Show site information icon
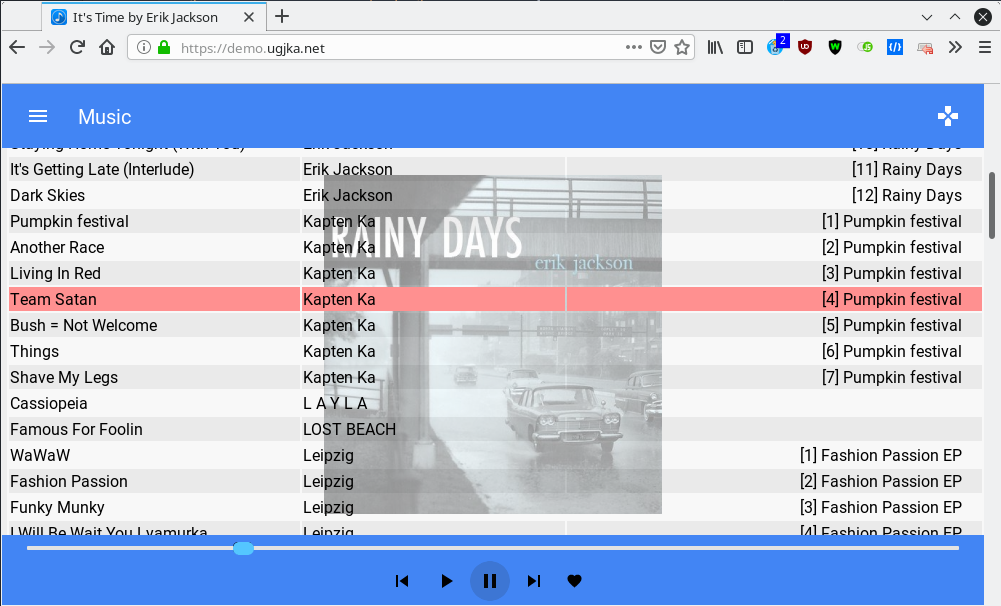1001x606 pixels. point(144,47)
